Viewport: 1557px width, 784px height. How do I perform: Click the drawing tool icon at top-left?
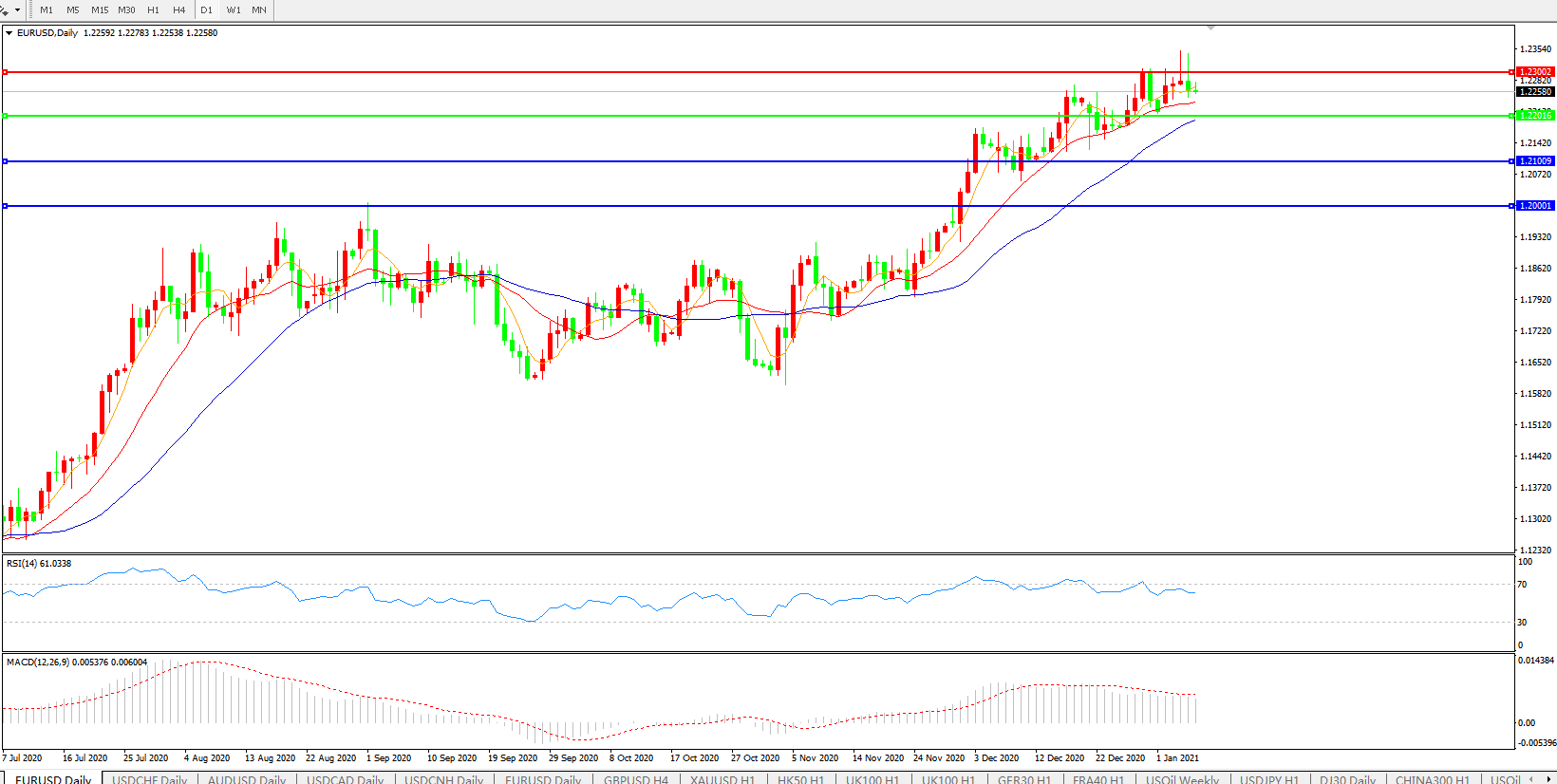click(x=5, y=9)
